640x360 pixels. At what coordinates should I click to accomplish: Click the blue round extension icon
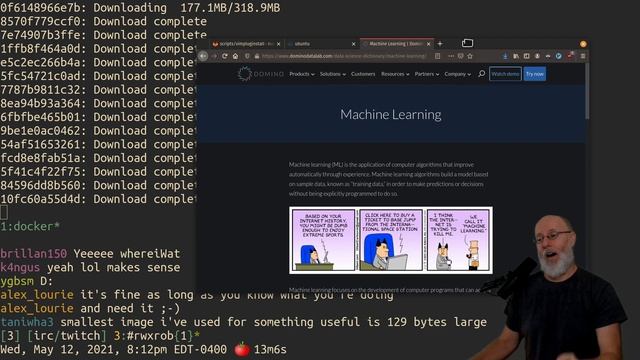pyautogui.click(x=559, y=56)
